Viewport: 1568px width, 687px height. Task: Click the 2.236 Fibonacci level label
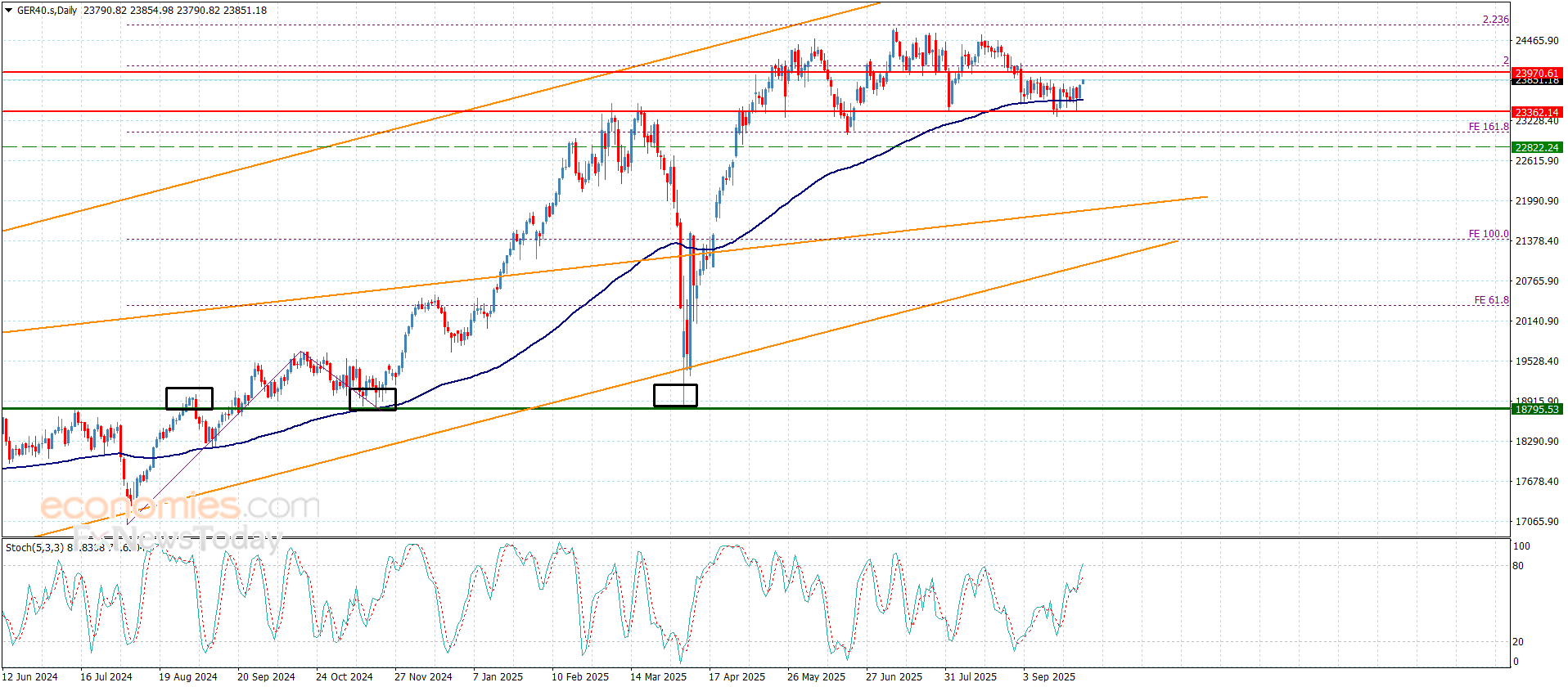point(1495,20)
